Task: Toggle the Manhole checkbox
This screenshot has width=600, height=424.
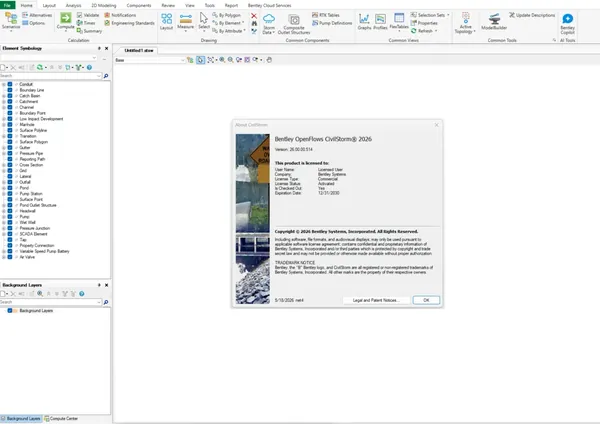Action: 10,124
